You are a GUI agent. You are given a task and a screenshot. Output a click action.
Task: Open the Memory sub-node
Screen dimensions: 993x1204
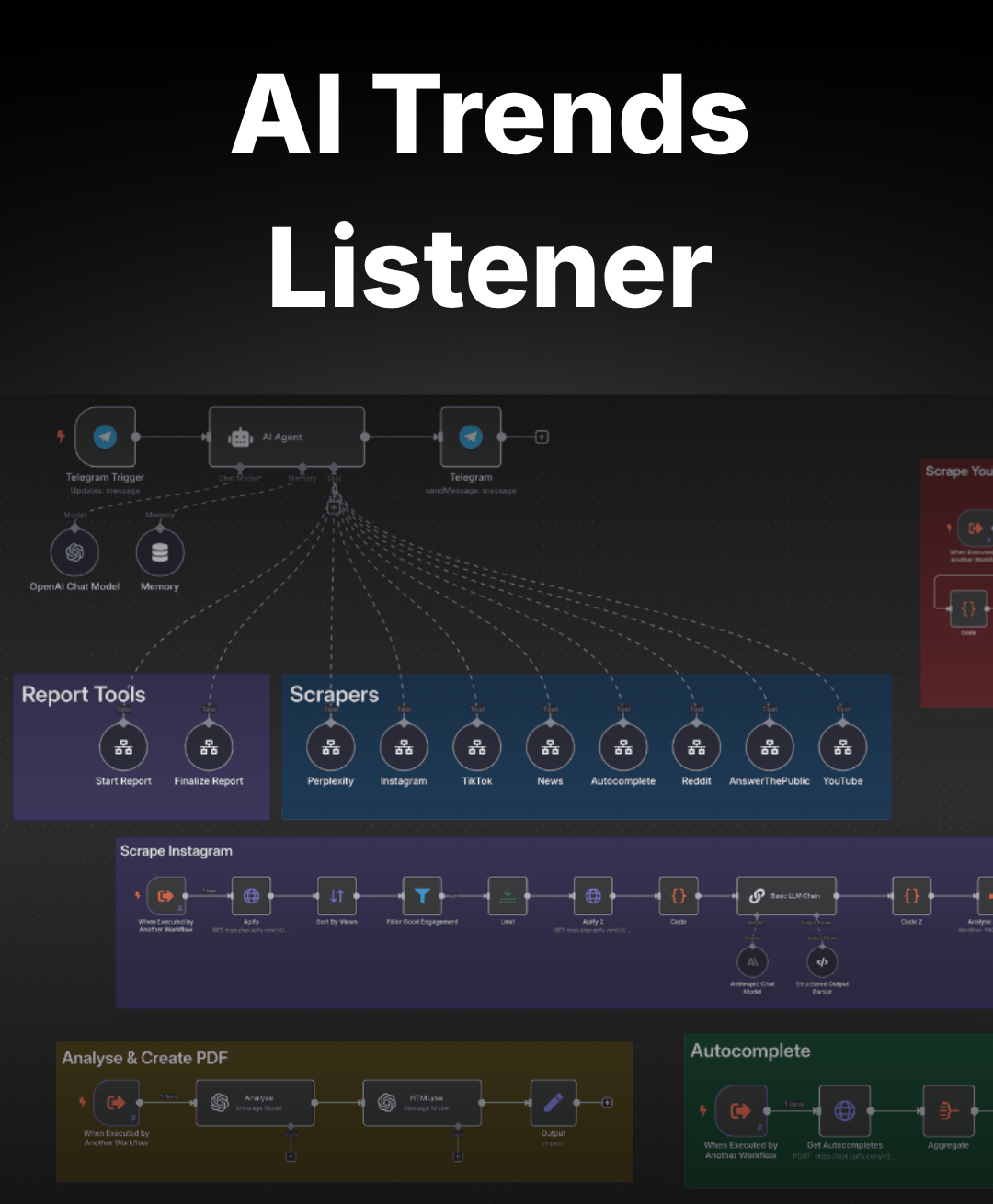click(160, 552)
